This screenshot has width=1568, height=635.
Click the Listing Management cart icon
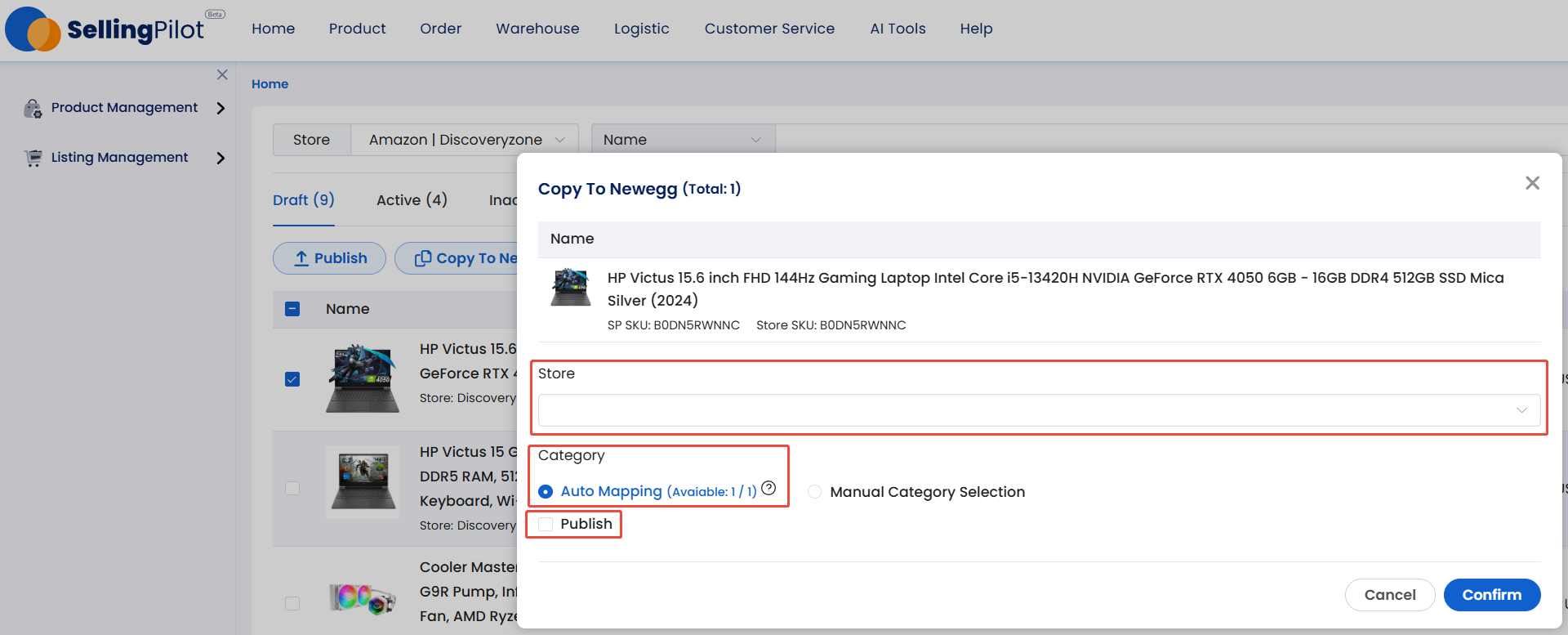[33, 158]
